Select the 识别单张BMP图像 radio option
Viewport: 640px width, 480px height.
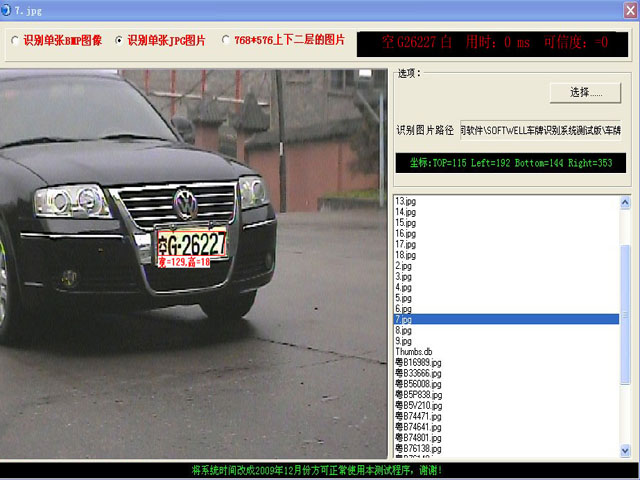pyautogui.click(x=14, y=41)
